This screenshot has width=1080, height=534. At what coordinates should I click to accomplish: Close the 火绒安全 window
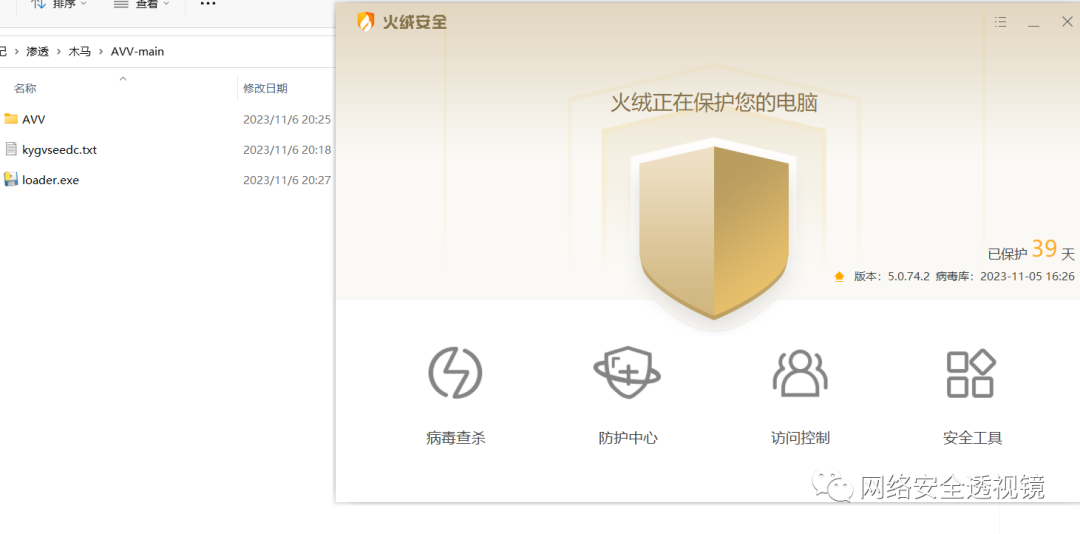point(1067,22)
